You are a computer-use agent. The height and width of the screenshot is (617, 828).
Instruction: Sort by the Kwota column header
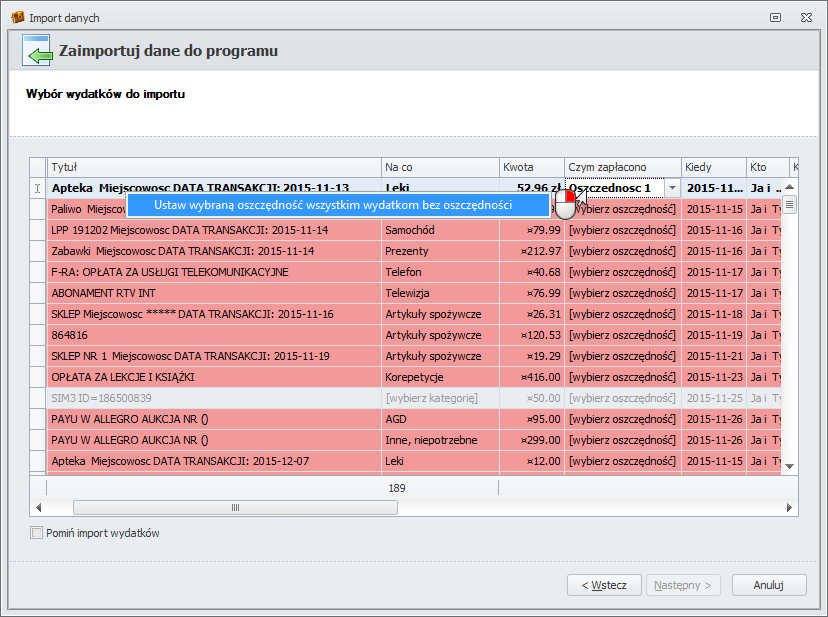point(531,167)
